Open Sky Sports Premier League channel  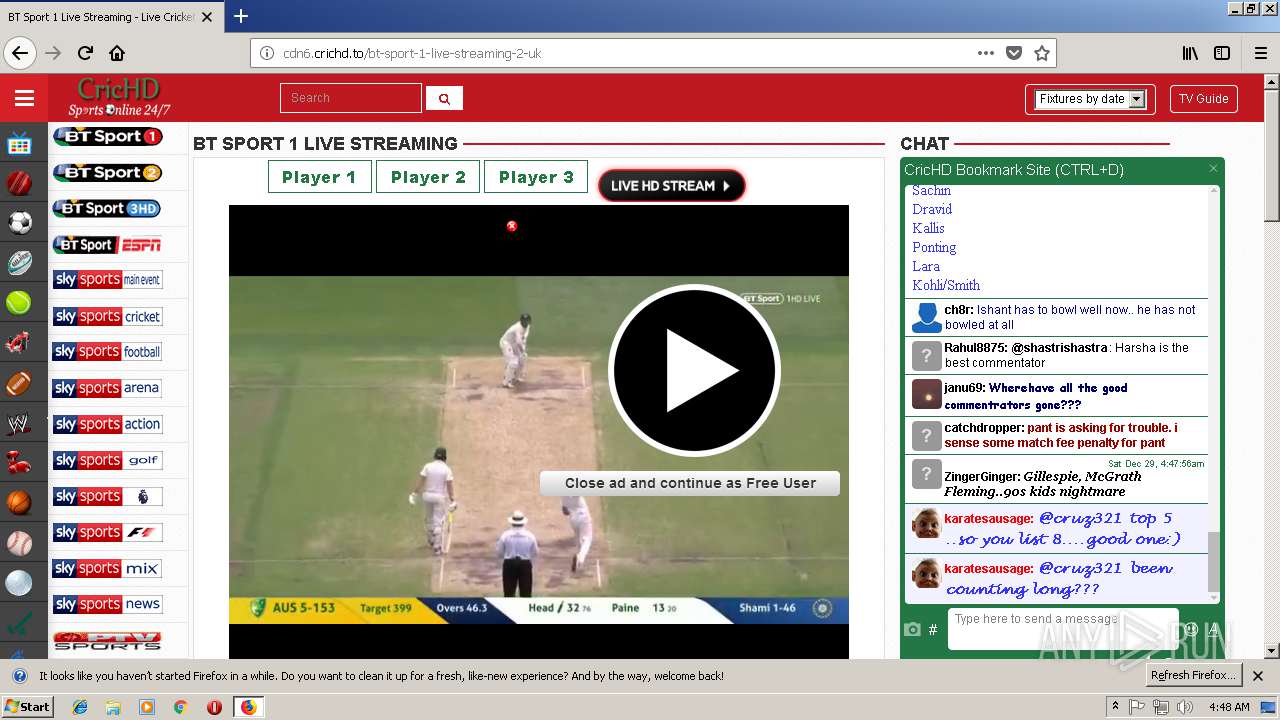tap(107, 496)
